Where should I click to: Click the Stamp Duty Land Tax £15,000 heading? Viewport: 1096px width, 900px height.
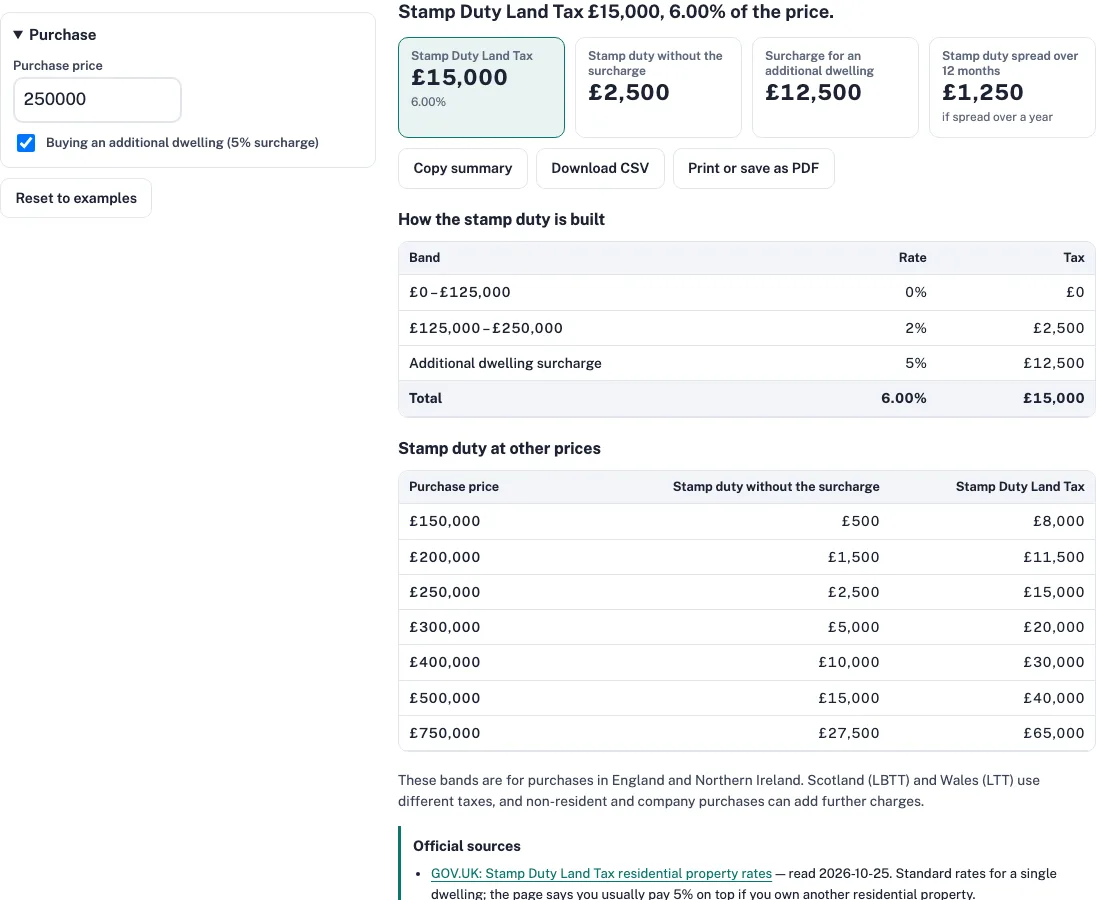[616, 12]
